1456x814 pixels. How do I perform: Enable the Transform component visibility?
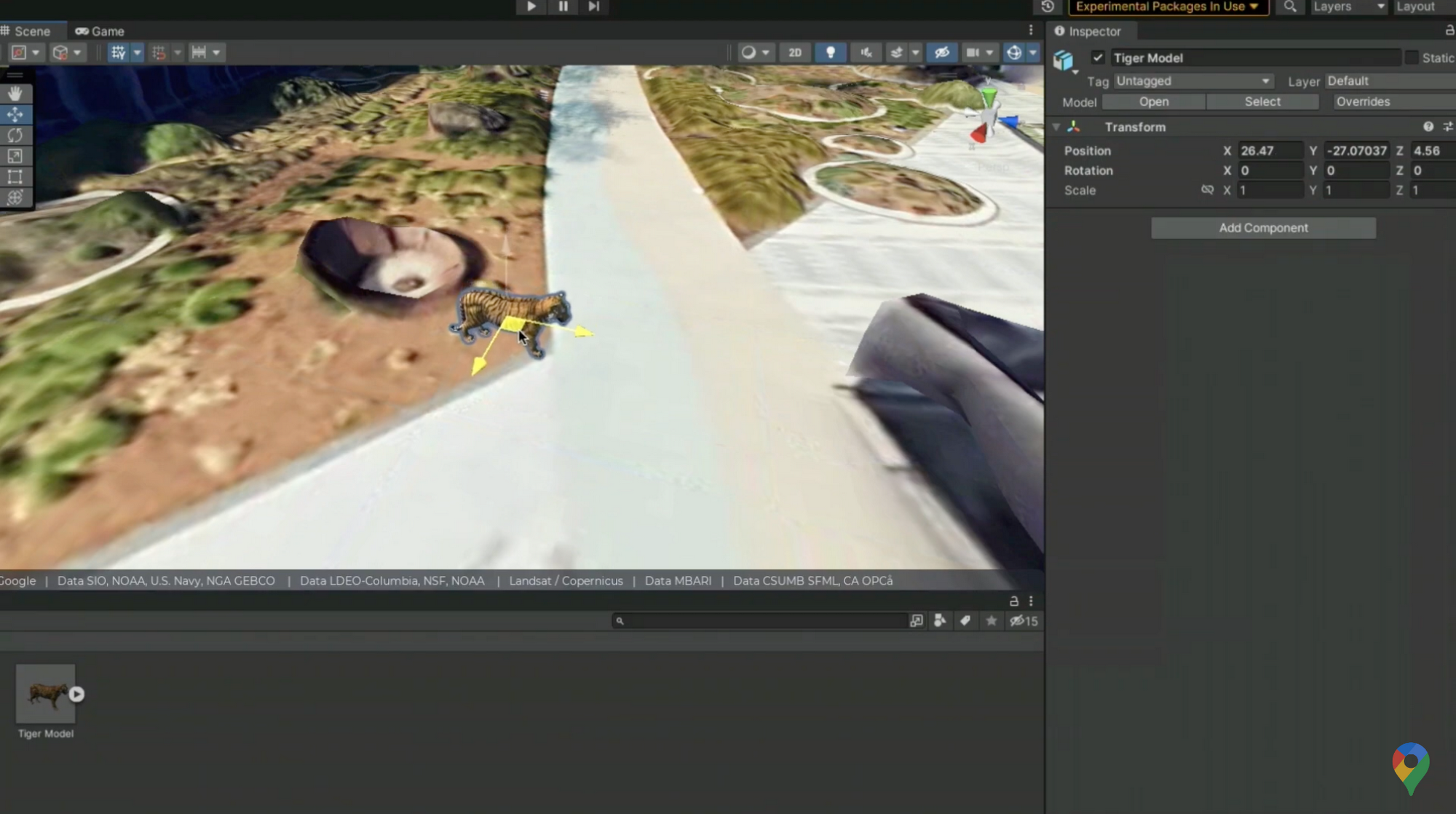1056,127
